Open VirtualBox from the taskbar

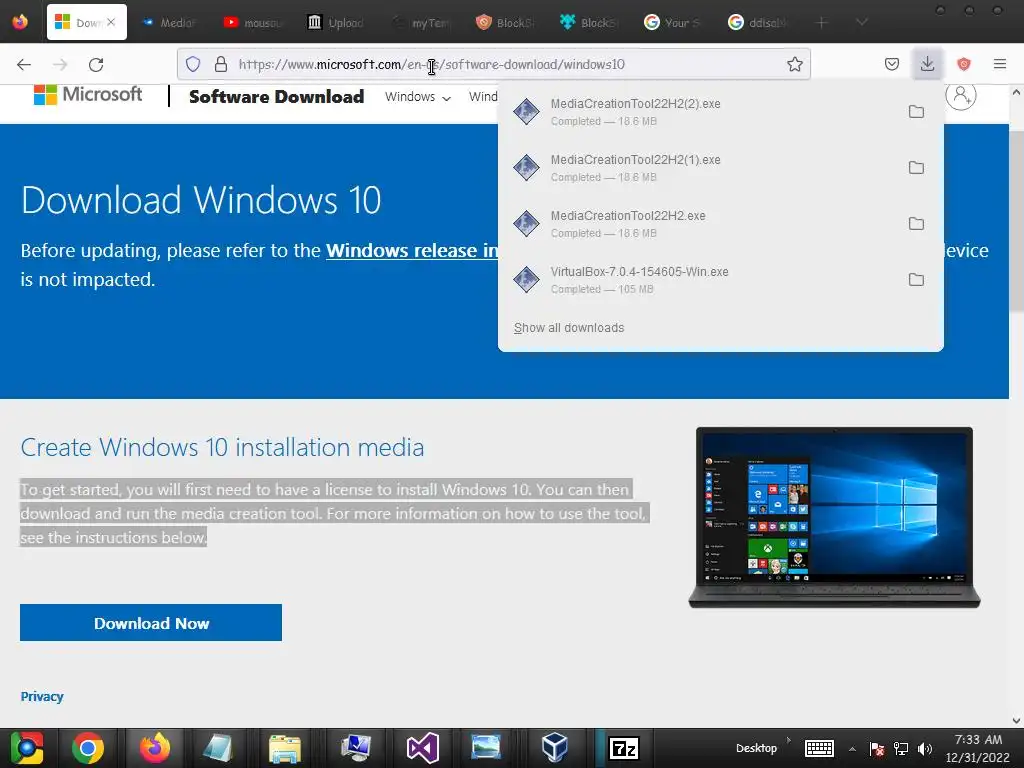point(554,748)
